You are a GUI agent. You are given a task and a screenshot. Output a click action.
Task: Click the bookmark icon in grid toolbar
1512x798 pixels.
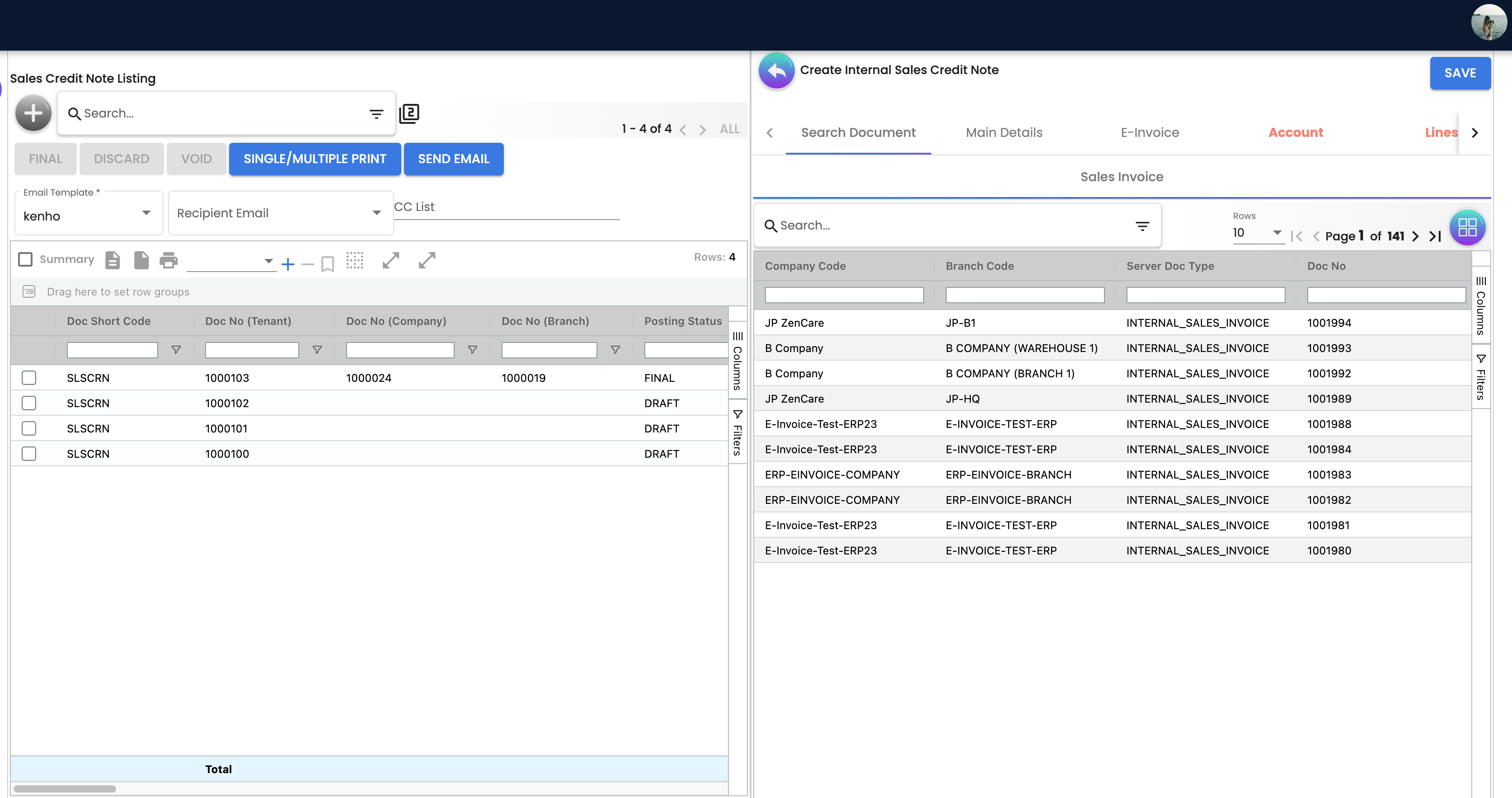328,264
